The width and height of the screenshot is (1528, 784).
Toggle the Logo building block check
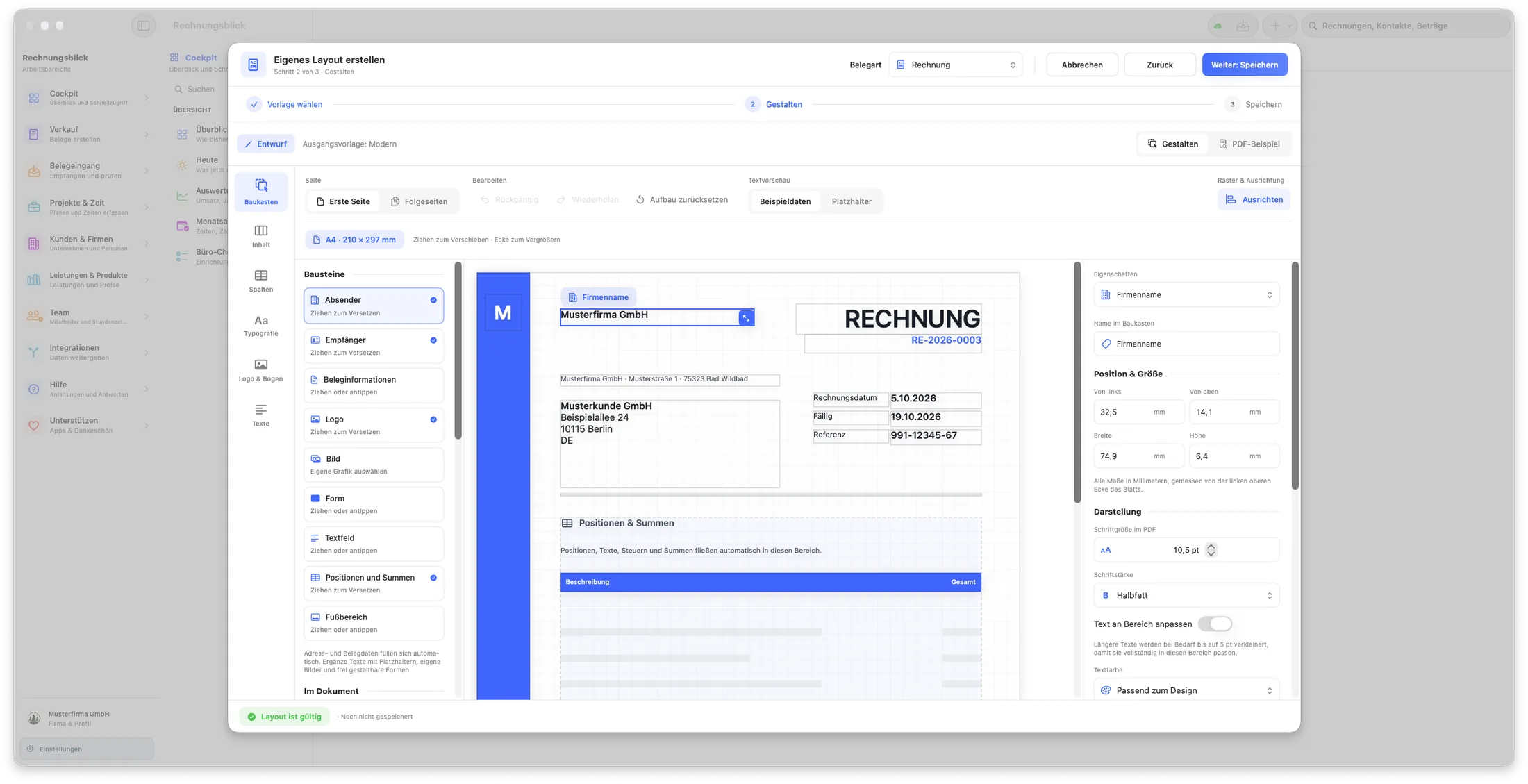(433, 419)
